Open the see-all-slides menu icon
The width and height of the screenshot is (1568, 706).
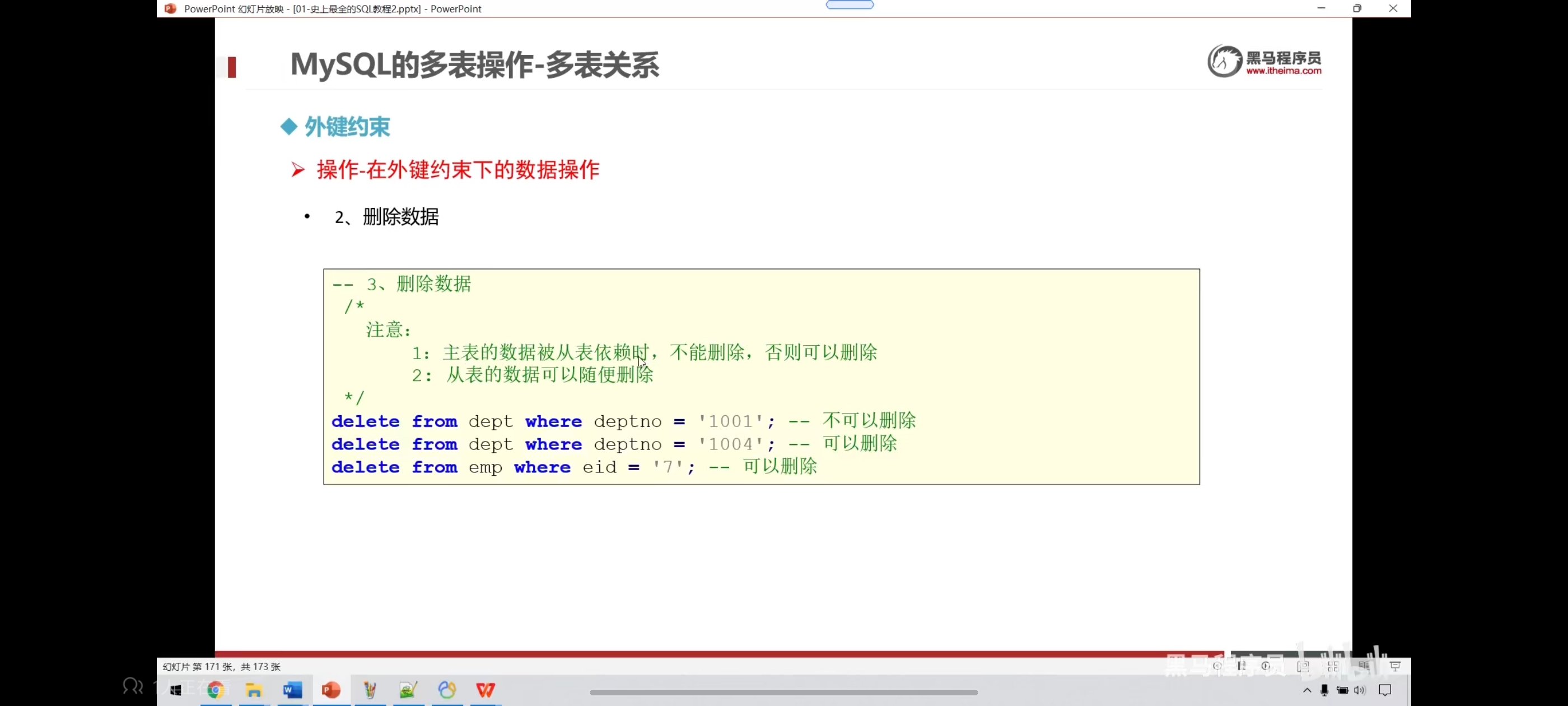(1242, 666)
